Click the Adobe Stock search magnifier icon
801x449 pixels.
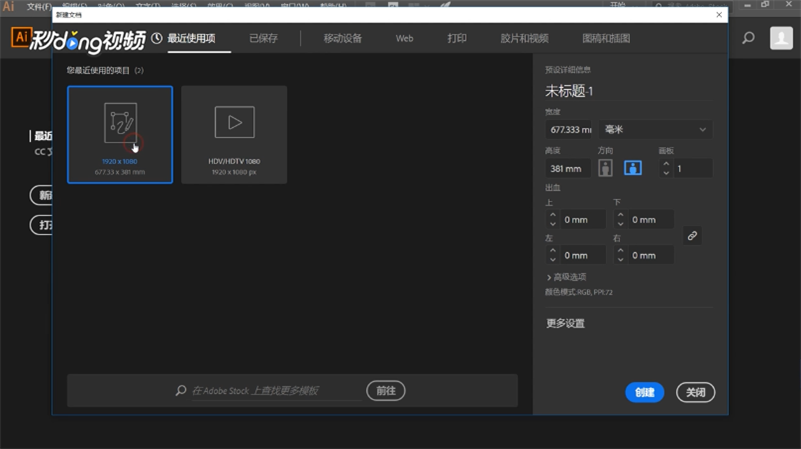[181, 390]
